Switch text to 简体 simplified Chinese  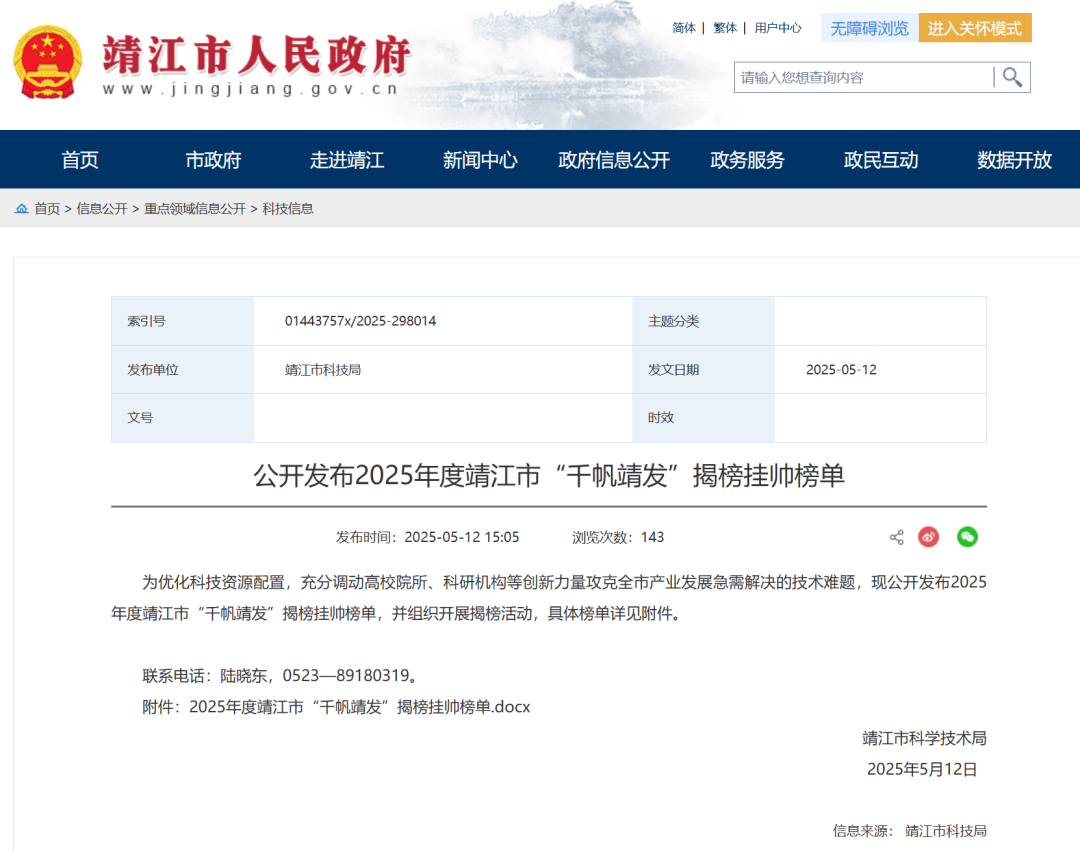[683, 27]
